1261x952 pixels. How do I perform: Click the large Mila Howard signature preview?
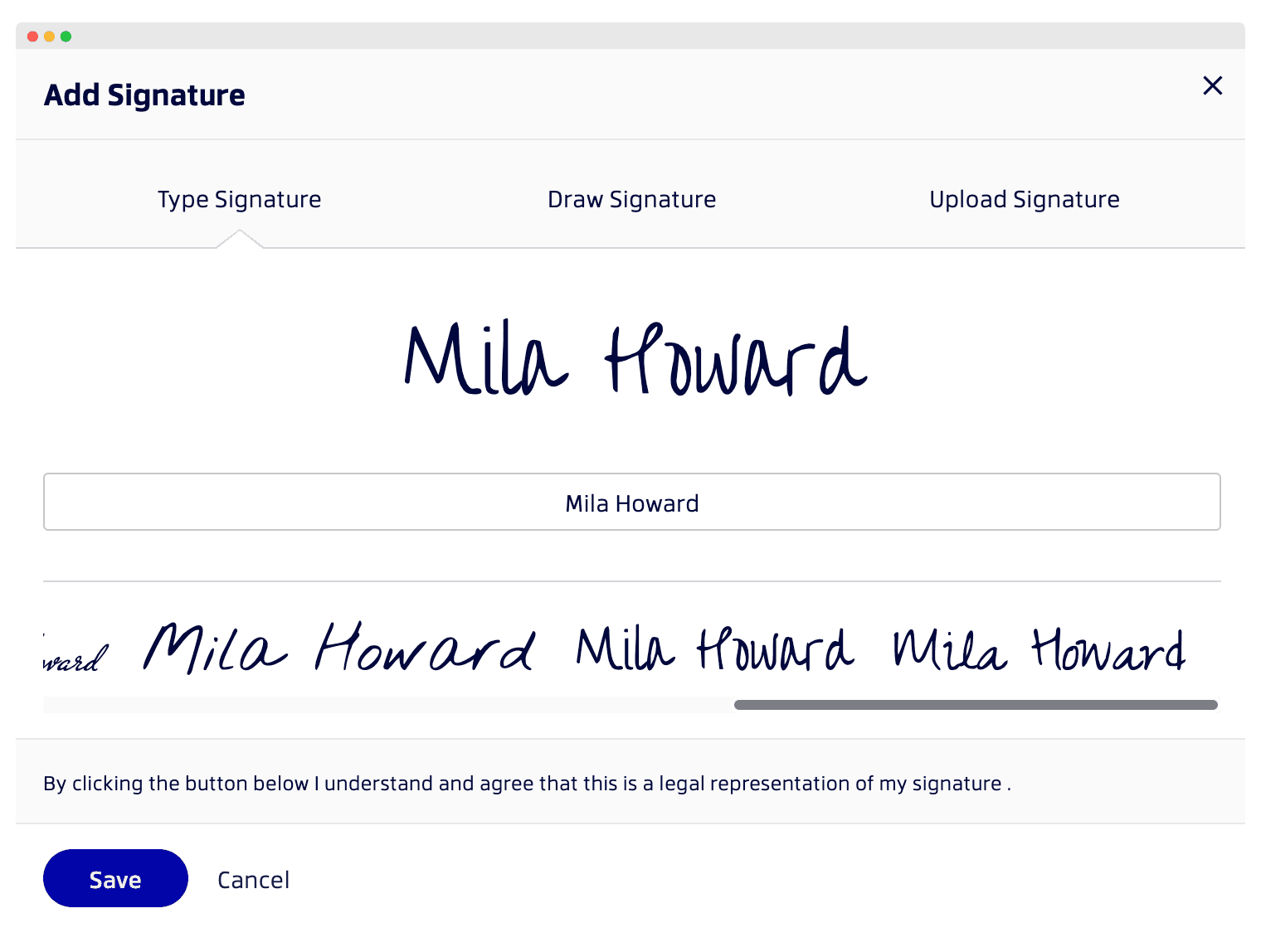pos(634,357)
